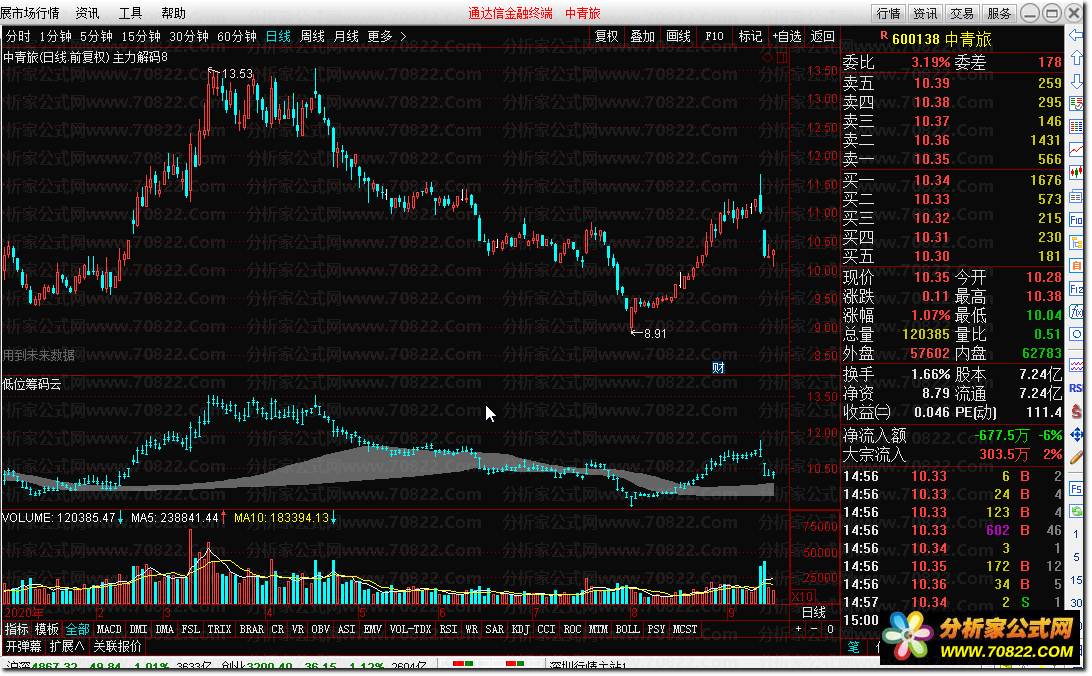
Task: Select the KDJ indicator tab
Action: [x=520, y=629]
